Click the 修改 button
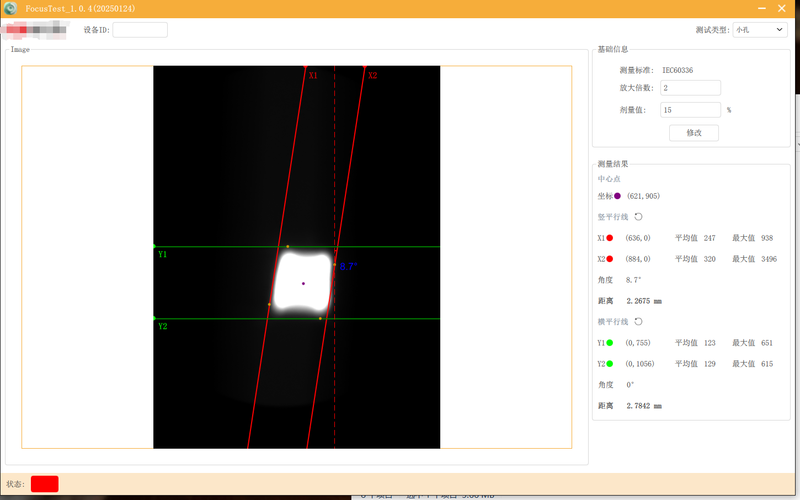The image size is (800, 500). [694, 133]
